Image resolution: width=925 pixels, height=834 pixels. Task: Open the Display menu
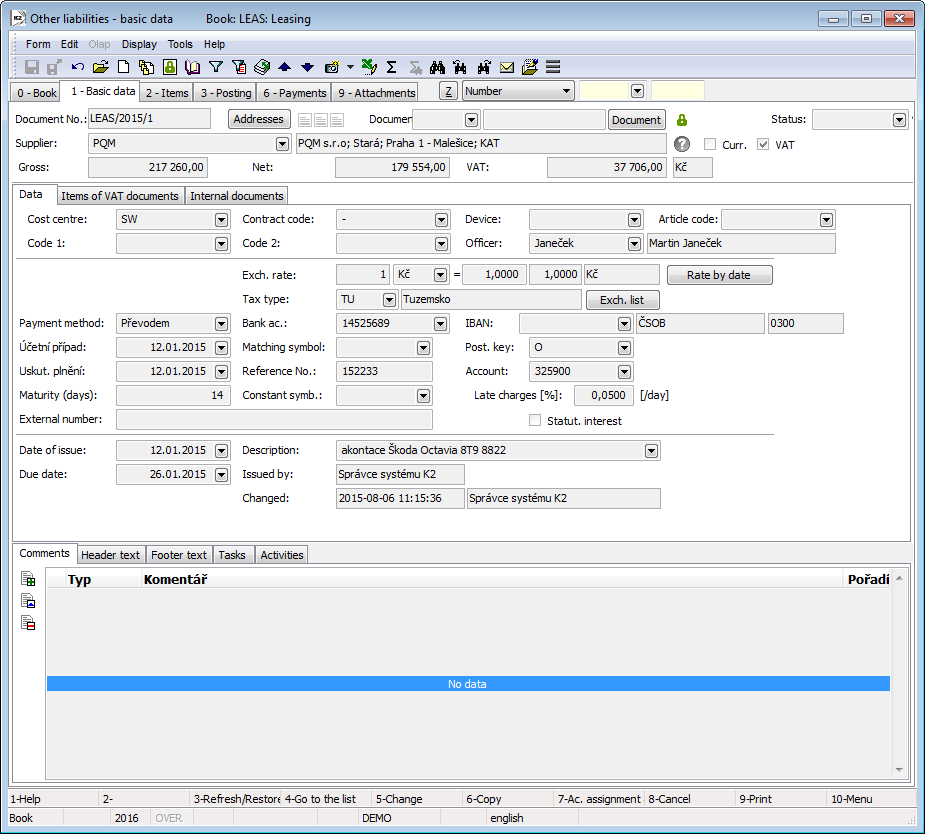coord(139,44)
